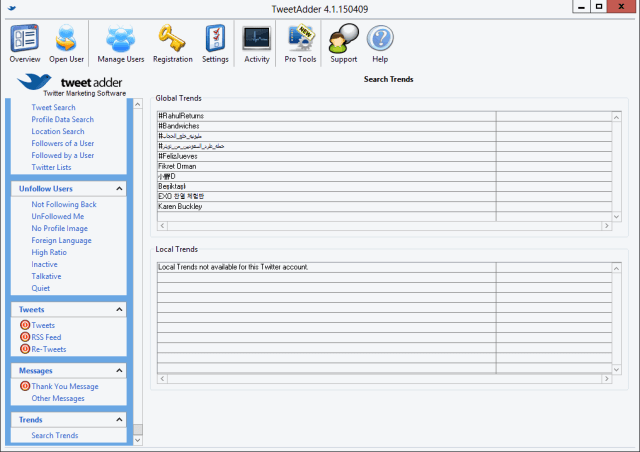Open the Search Trends sidebar link
The image size is (640, 452).
point(55,435)
